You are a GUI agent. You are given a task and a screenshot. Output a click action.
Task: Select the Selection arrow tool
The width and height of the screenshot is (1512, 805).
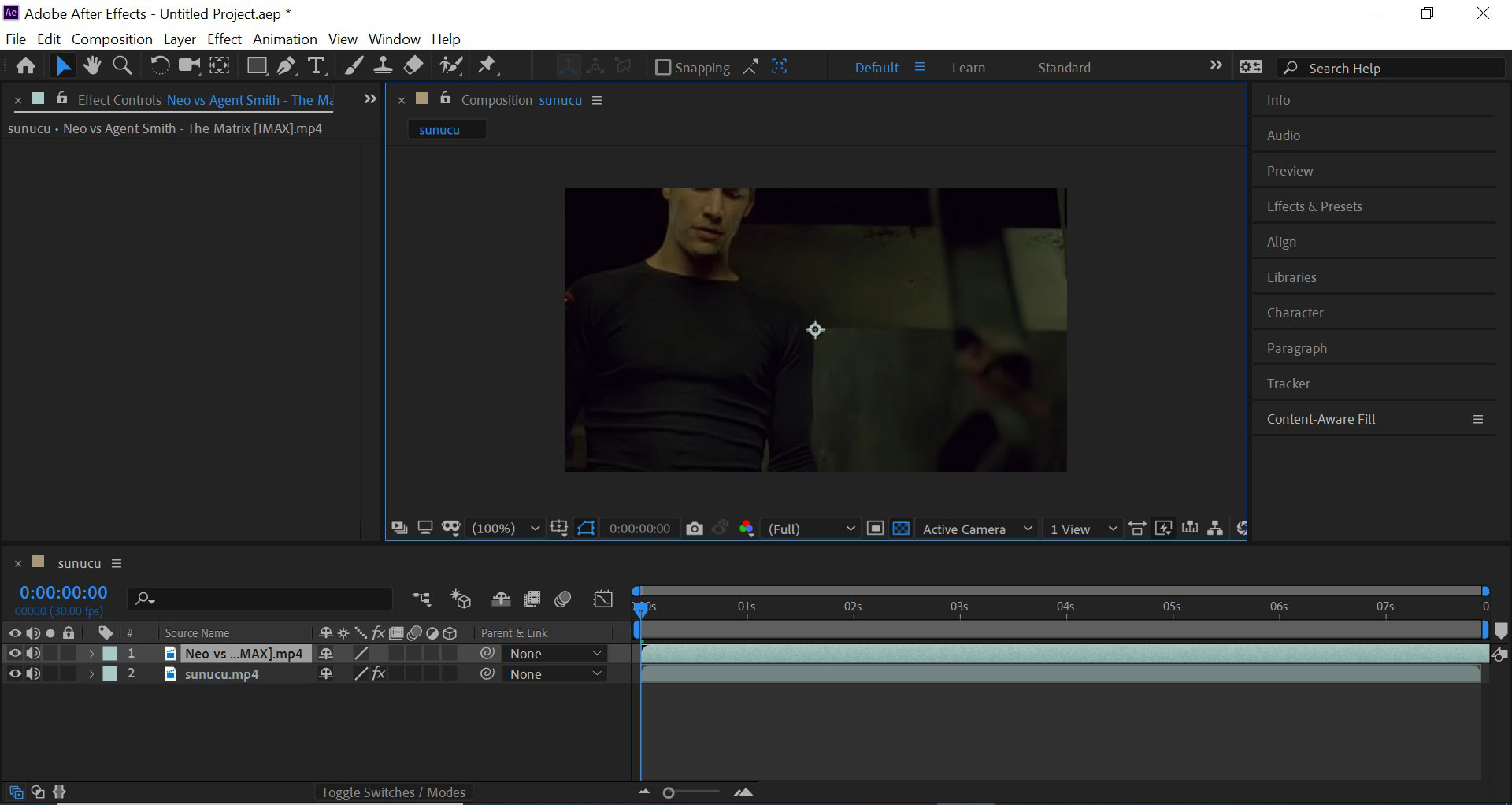[63, 66]
